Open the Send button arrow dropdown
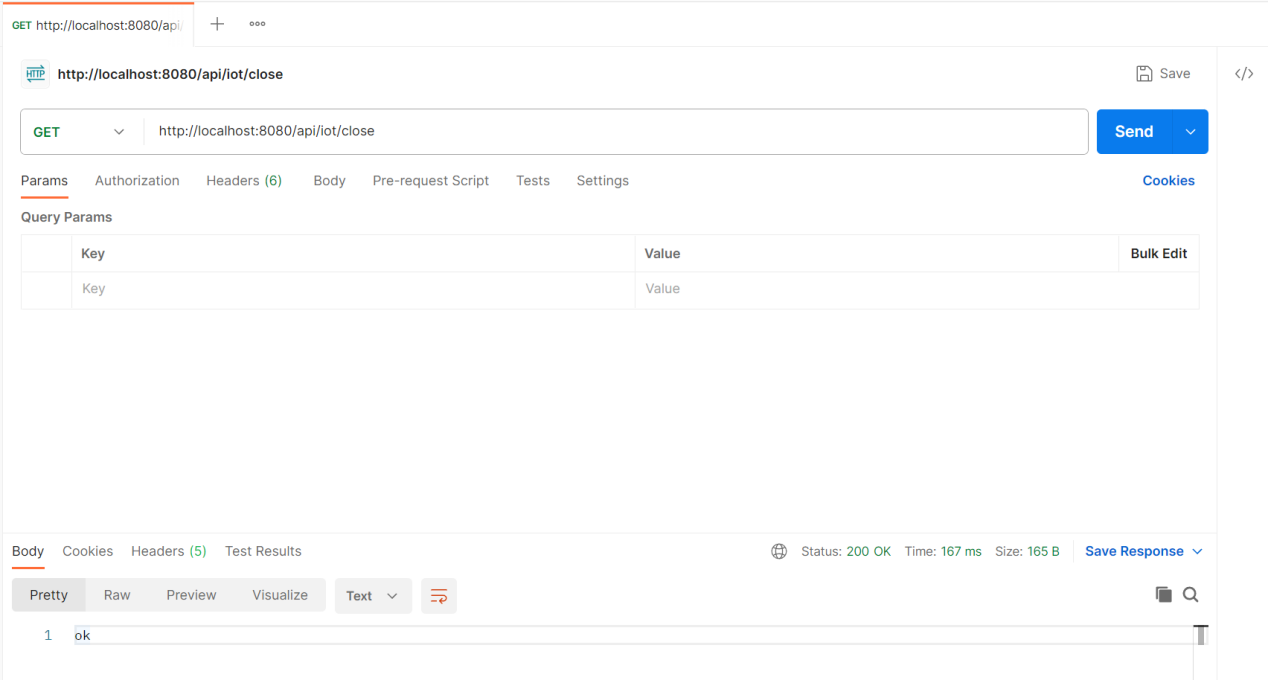The image size is (1268, 680). click(x=1190, y=132)
